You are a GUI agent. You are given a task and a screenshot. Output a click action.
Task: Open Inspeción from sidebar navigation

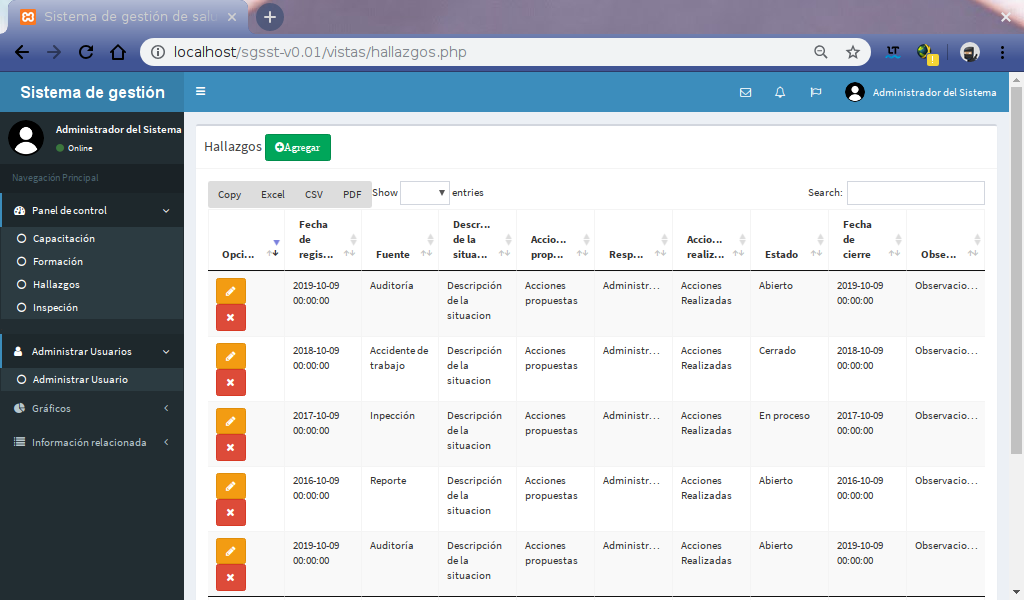point(55,308)
